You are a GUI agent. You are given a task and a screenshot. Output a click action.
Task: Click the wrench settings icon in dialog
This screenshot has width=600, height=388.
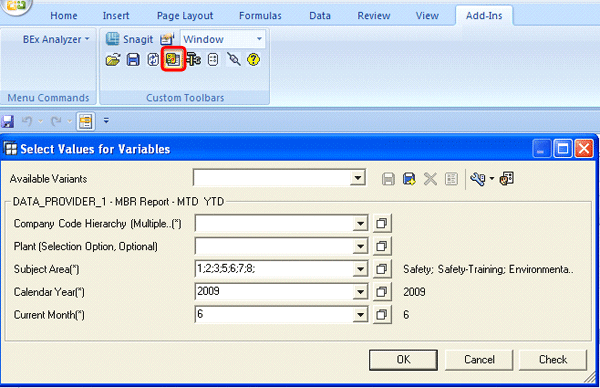[478, 179]
